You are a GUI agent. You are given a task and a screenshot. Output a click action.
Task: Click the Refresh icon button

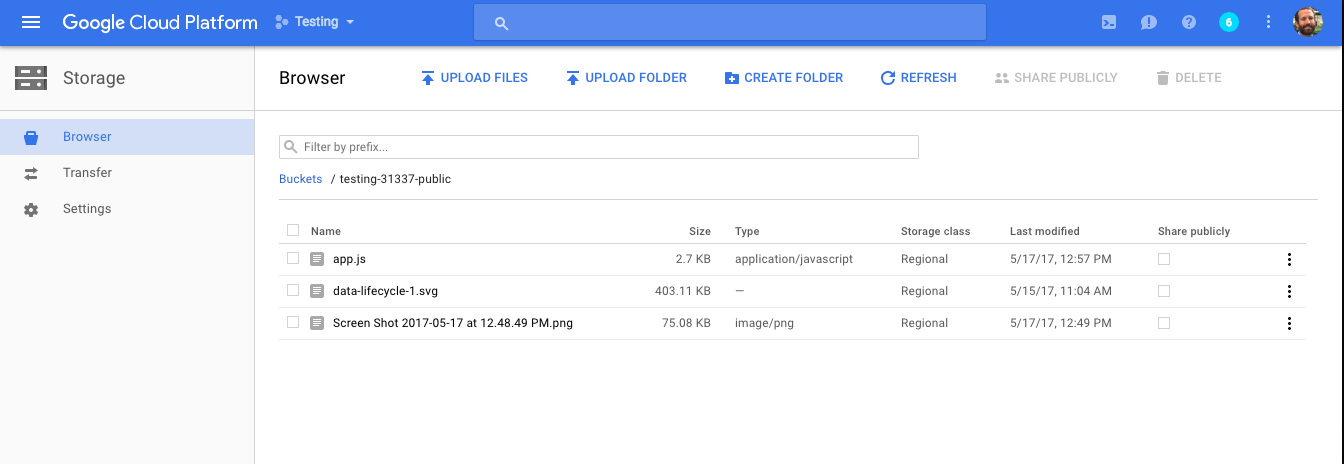point(918,78)
